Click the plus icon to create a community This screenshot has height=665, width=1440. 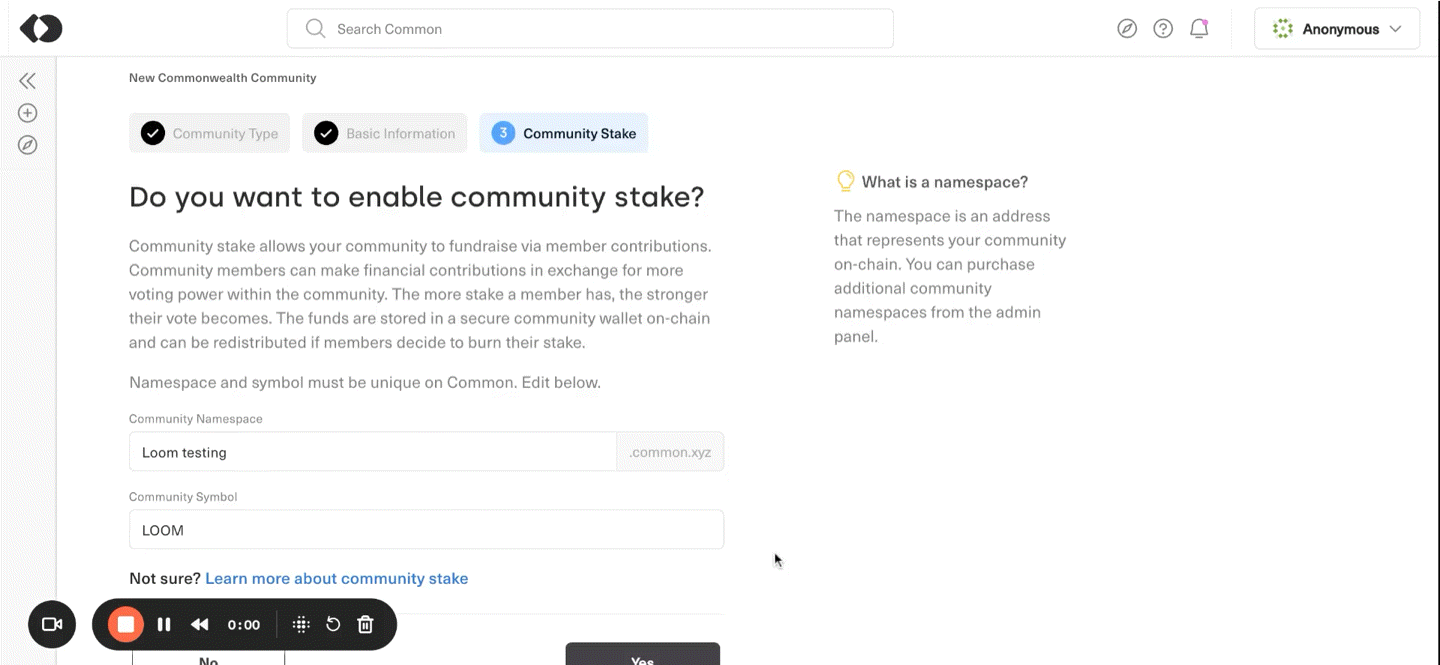coord(28,113)
